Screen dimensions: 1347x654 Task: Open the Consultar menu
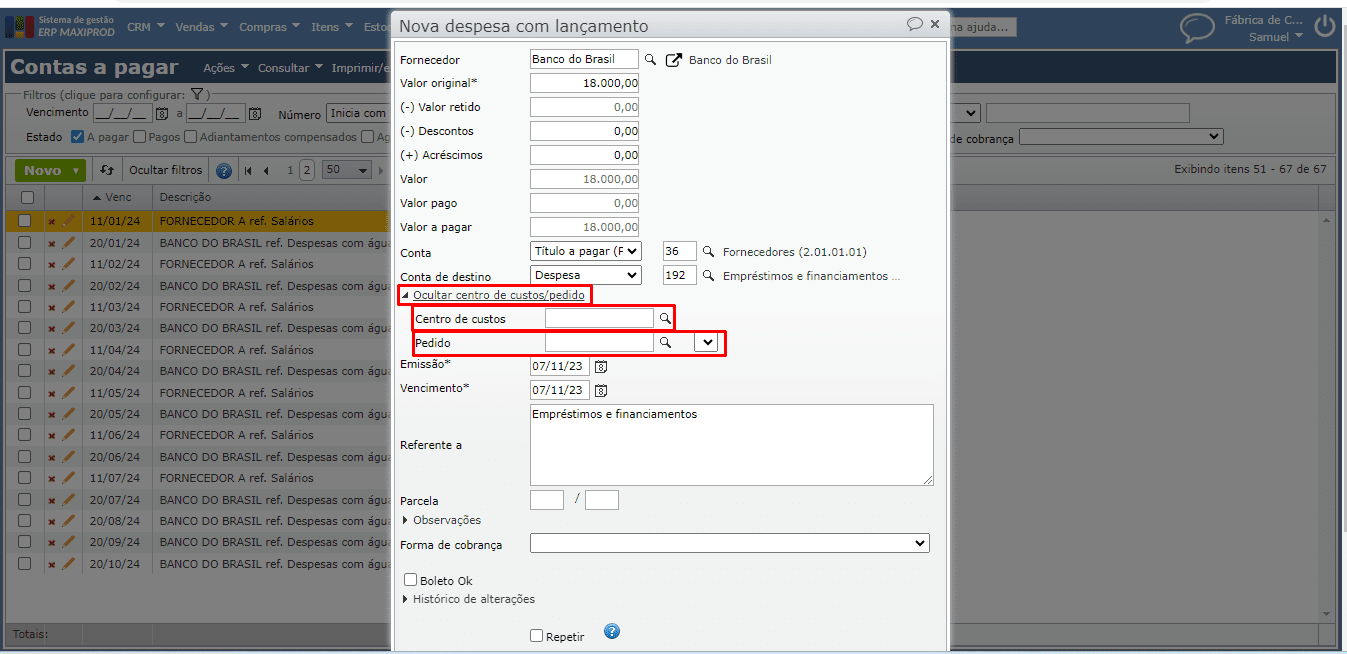pyautogui.click(x=290, y=68)
